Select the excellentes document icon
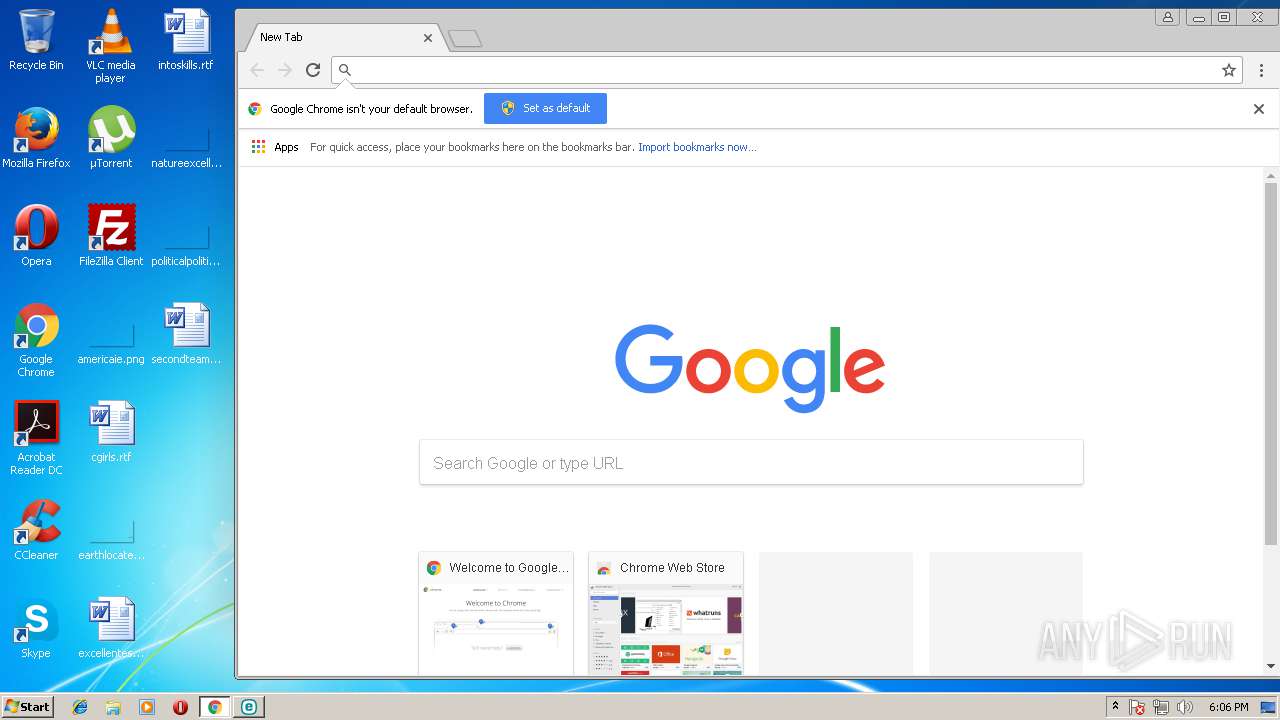1280x720 pixels. point(110,628)
